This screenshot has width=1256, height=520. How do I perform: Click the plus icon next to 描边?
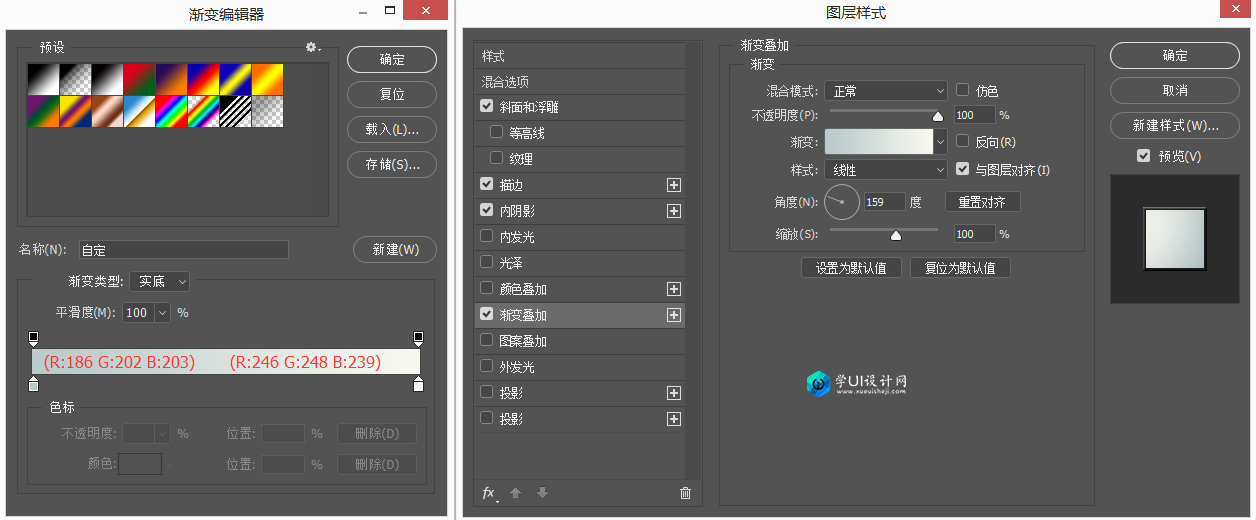click(673, 185)
